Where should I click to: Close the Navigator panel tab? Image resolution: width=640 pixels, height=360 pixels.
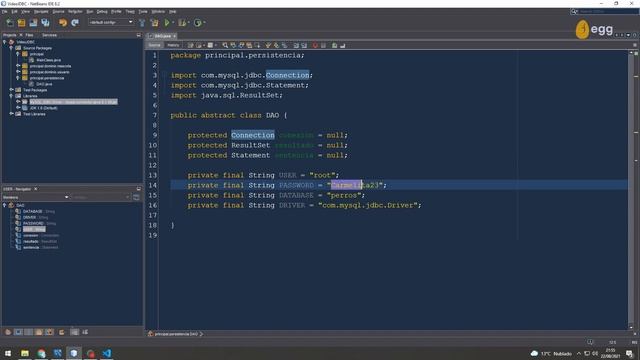36,189
